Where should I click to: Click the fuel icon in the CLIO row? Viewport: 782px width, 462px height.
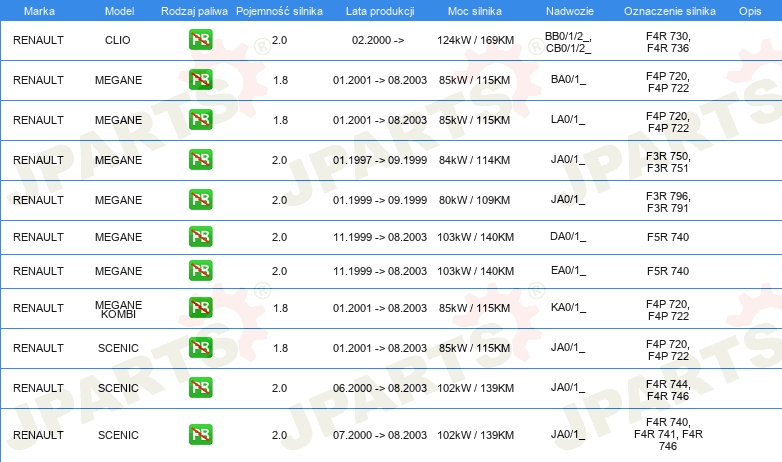(x=200, y=40)
